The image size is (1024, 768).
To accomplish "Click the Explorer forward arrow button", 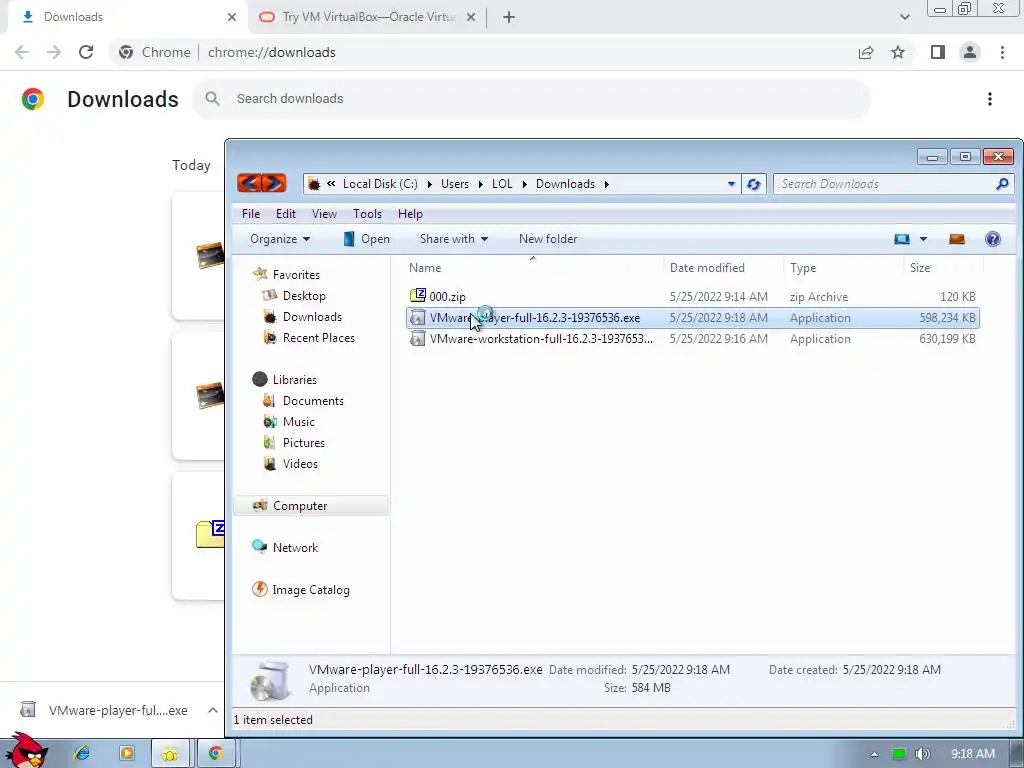I will pyautogui.click(x=274, y=184).
